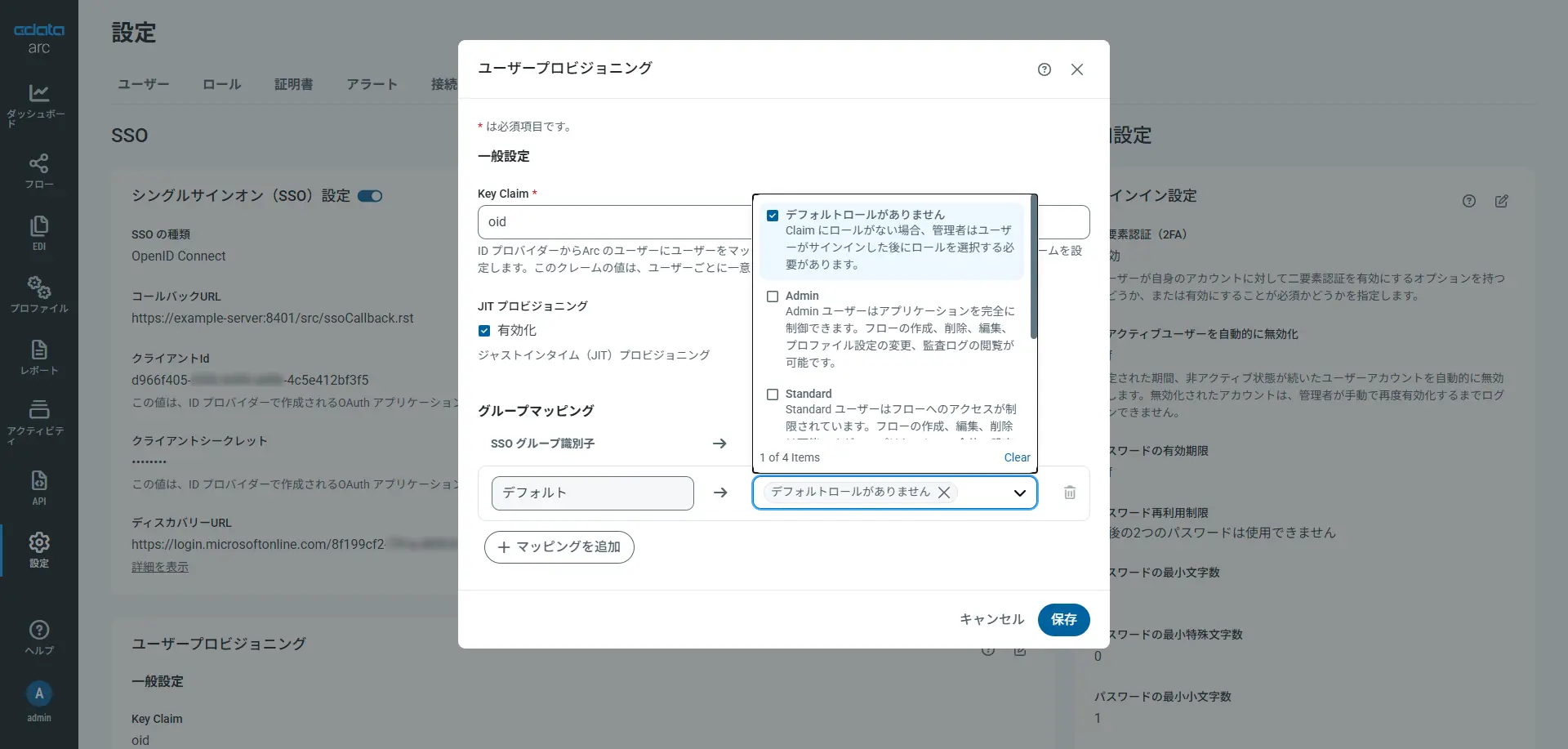1568x749 pixels.
Task: Check the Admin role checkbox
Action: tap(773, 296)
